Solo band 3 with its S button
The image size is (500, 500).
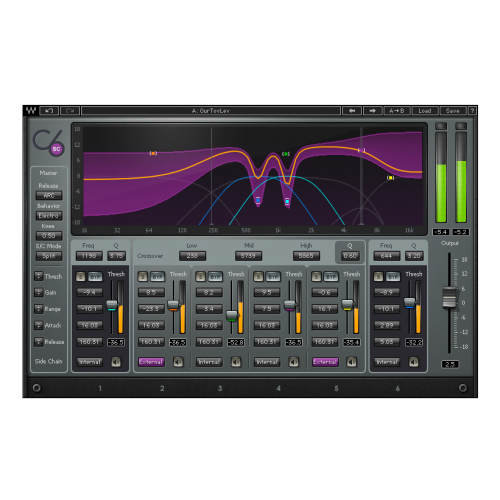coord(200,277)
